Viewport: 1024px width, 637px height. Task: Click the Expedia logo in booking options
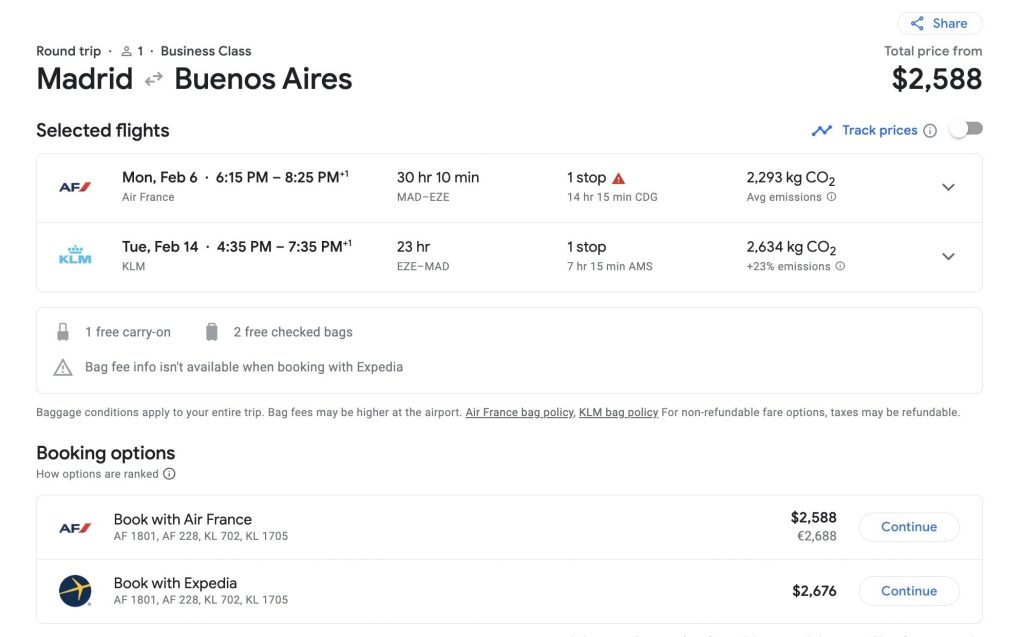(75, 591)
